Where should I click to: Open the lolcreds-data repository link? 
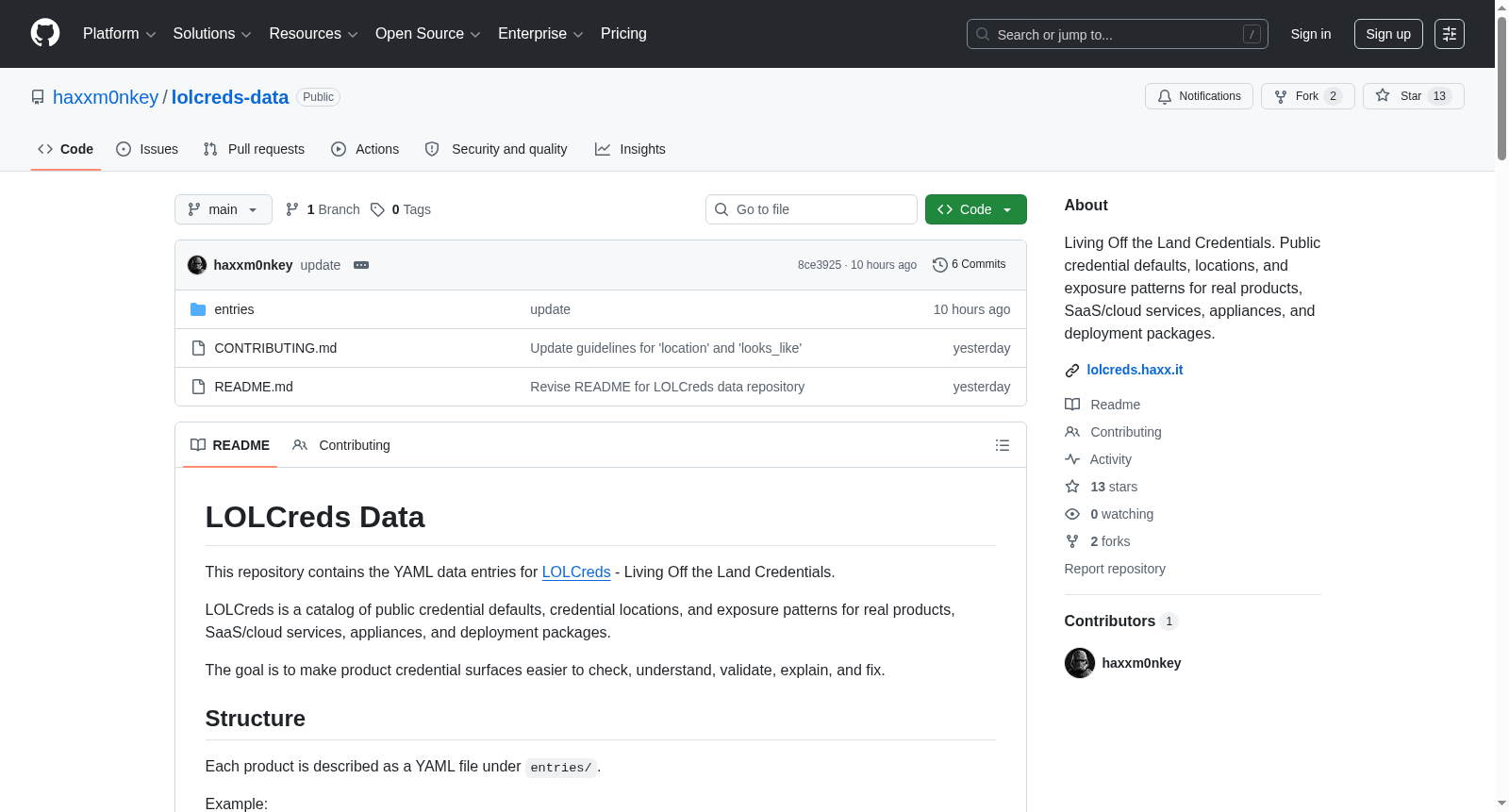tap(230, 97)
